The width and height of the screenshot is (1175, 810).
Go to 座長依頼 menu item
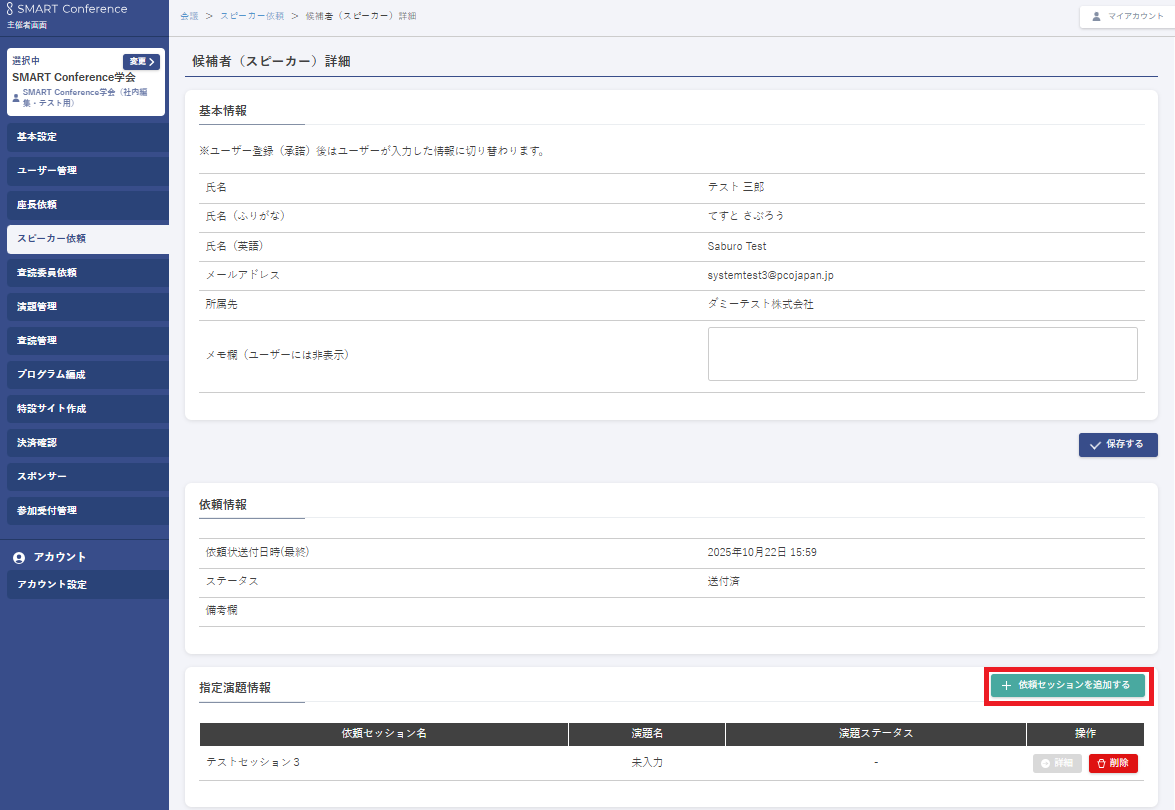pyautogui.click(x=85, y=204)
